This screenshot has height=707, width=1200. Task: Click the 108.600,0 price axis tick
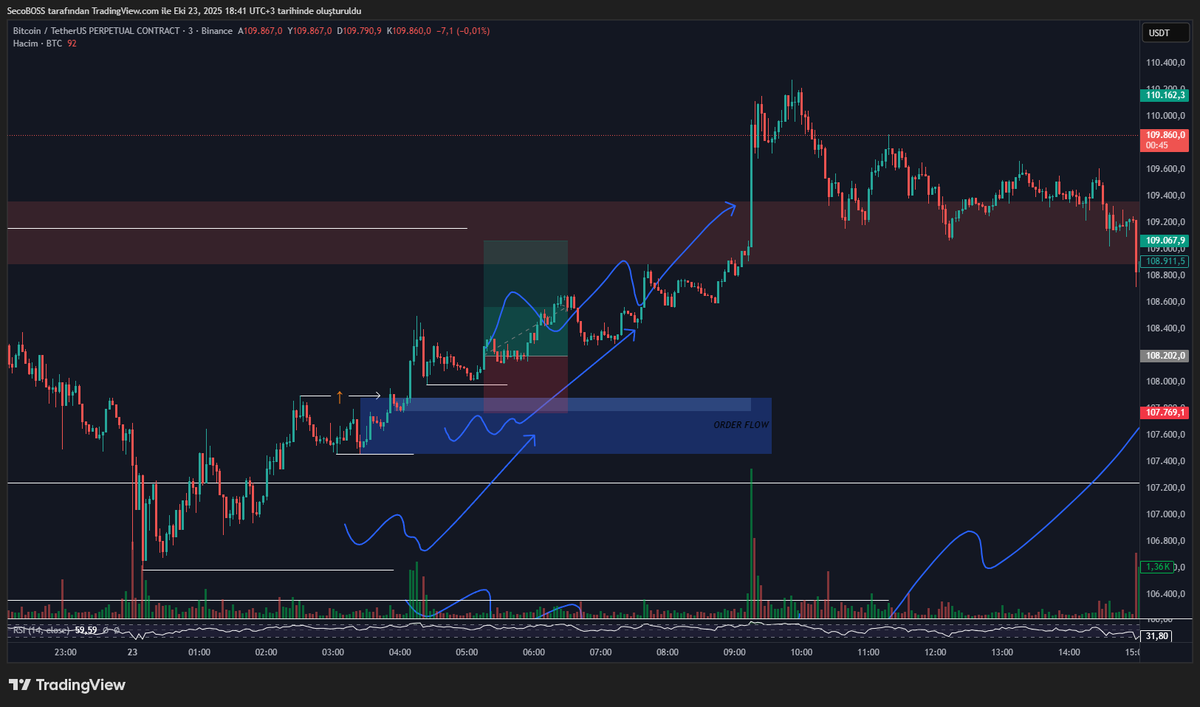click(1166, 302)
